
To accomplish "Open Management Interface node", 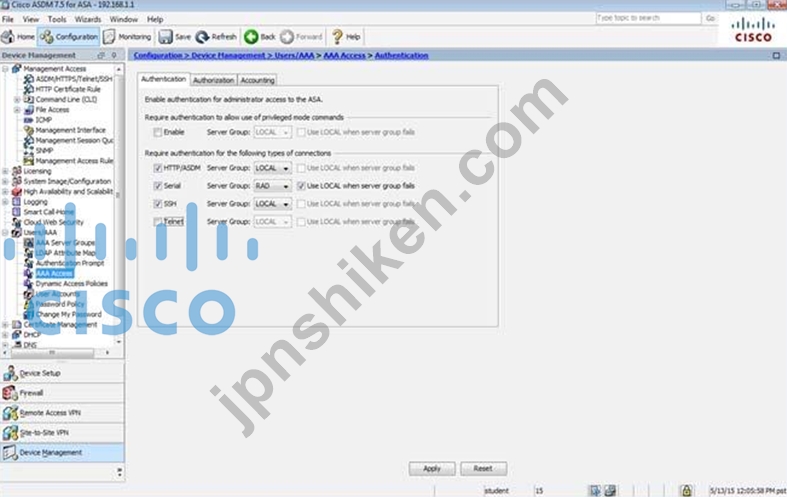I will 70,130.
